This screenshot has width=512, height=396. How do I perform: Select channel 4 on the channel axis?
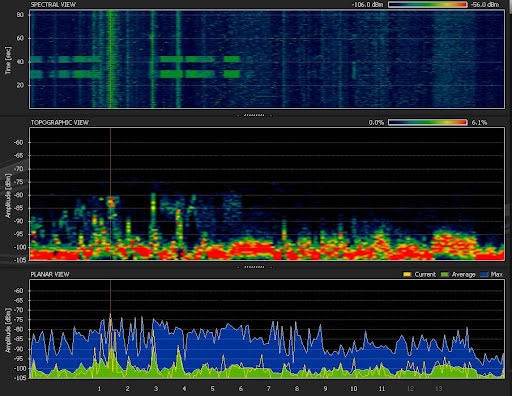click(184, 388)
